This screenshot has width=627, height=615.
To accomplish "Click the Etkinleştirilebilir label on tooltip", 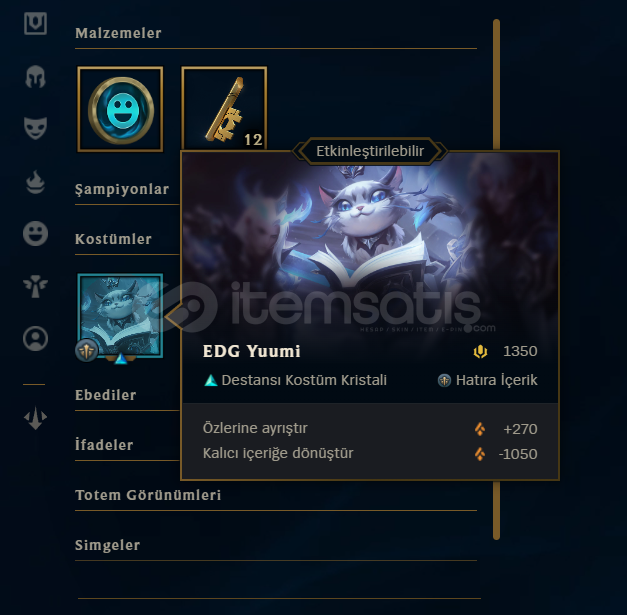I will pyautogui.click(x=370, y=151).
